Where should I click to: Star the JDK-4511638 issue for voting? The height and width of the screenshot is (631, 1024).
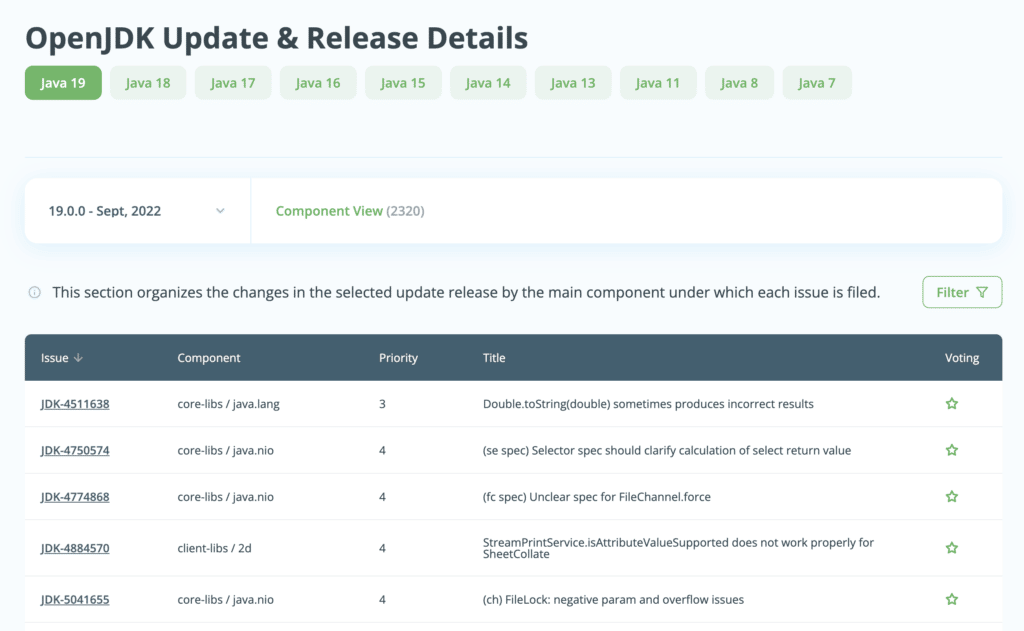click(x=952, y=404)
